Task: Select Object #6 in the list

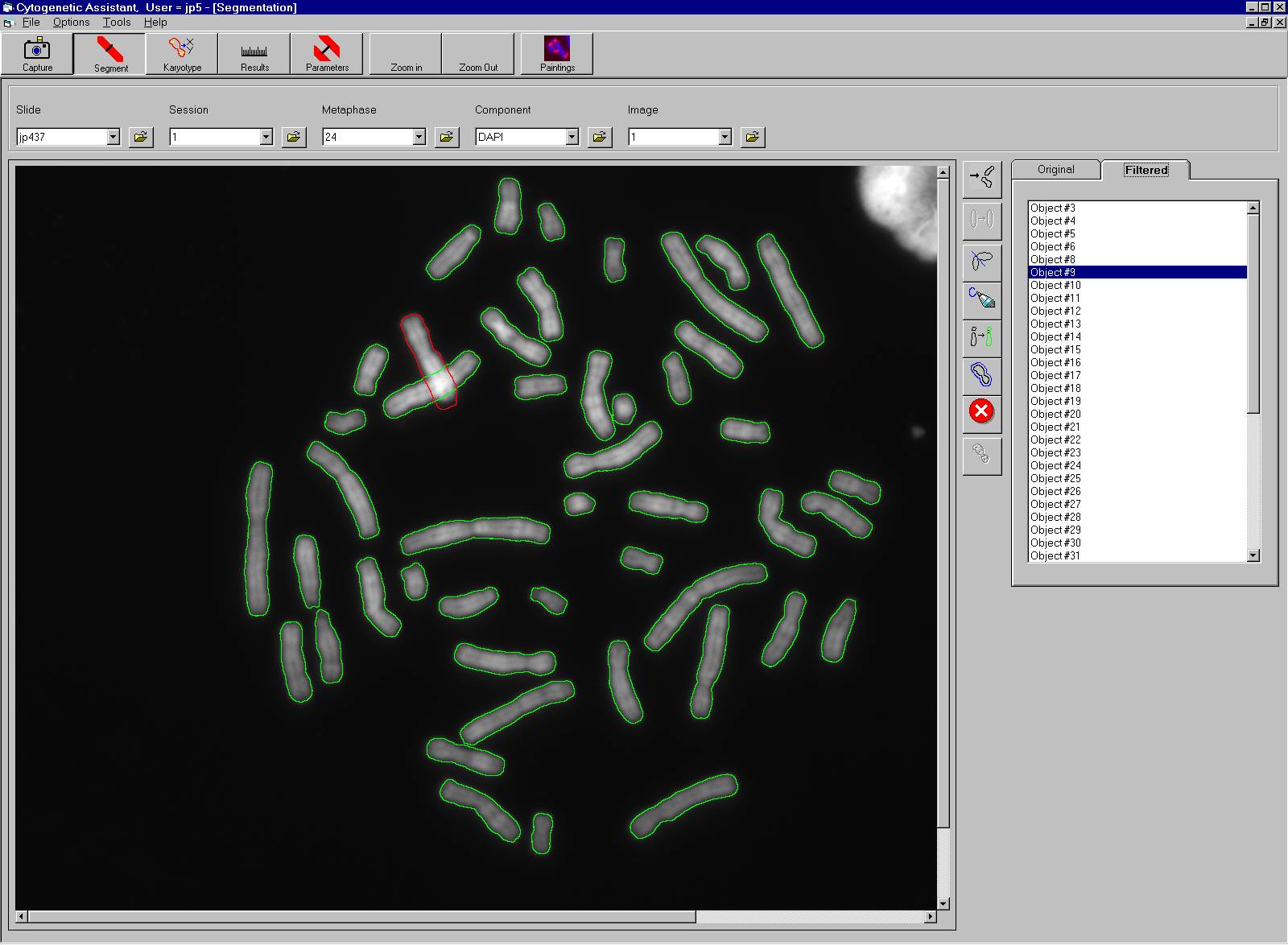Action: [x=1137, y=246]
